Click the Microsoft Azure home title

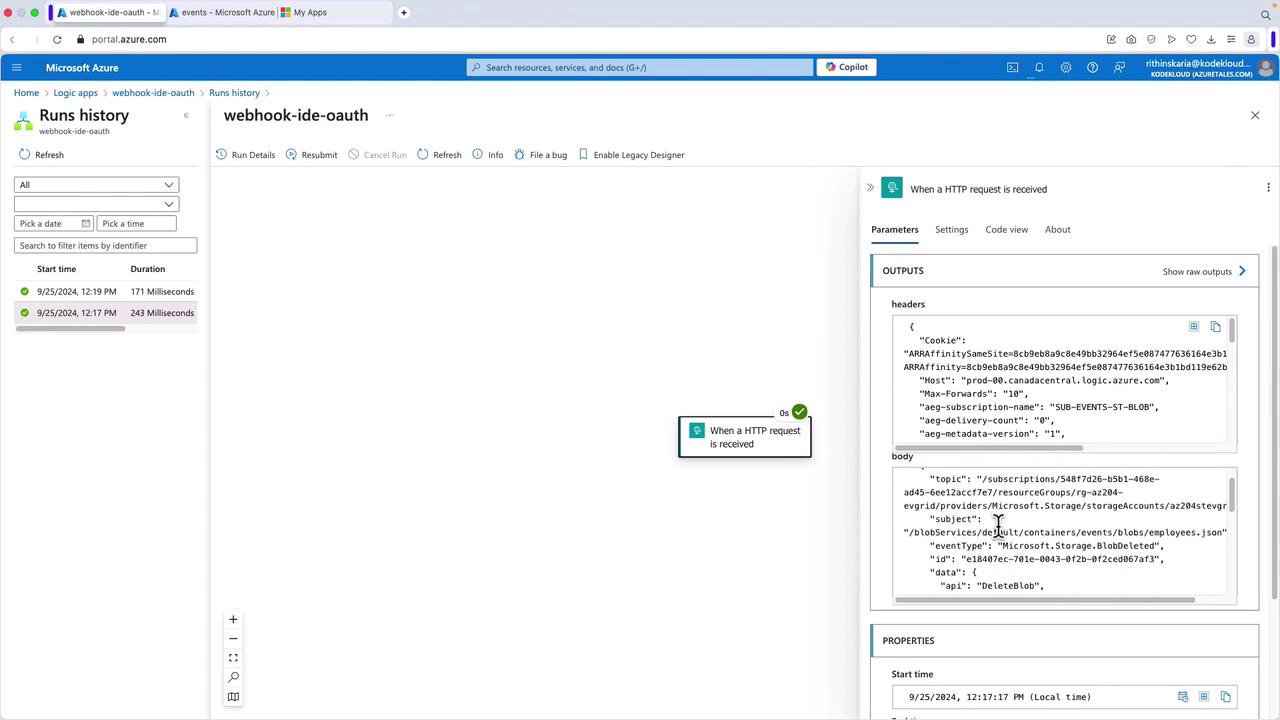[82, 68]
